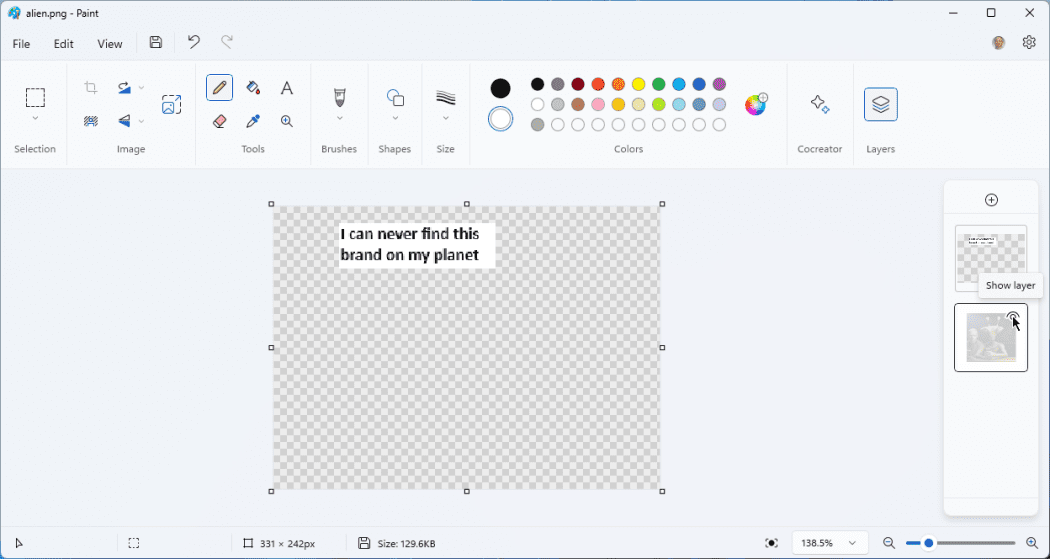Open the Cocreator feature
The image size is (1050, 559).
(x=820, y=104)
